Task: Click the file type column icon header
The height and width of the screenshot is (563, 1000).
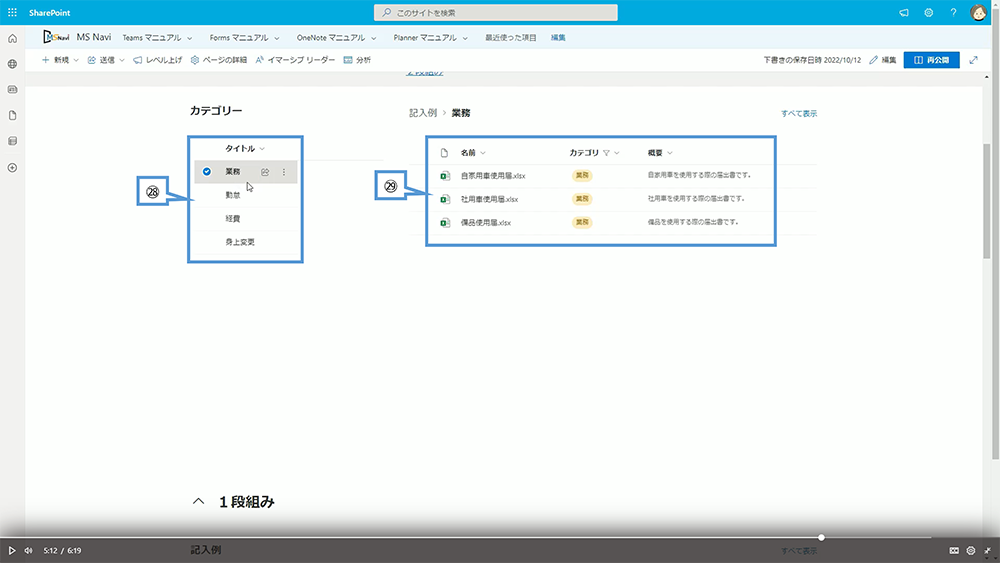Action: pyautogui.click(x=445, y=153)
